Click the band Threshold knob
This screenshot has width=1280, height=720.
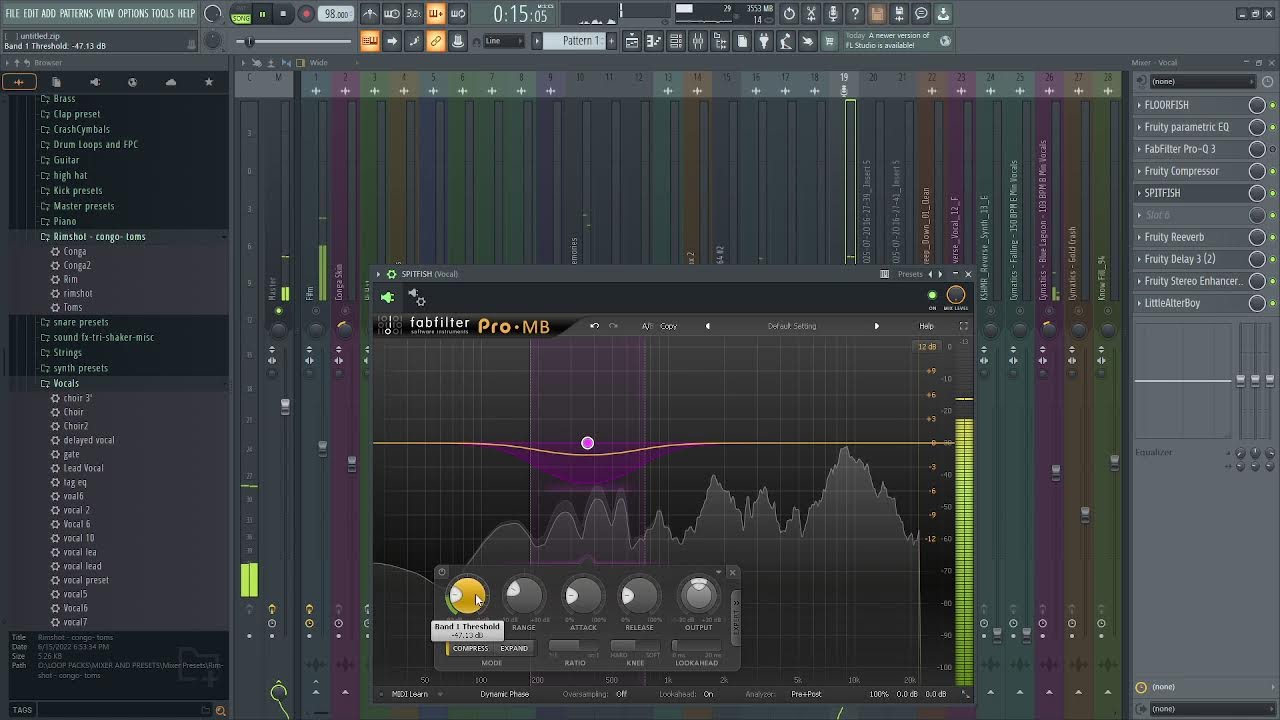466,596
